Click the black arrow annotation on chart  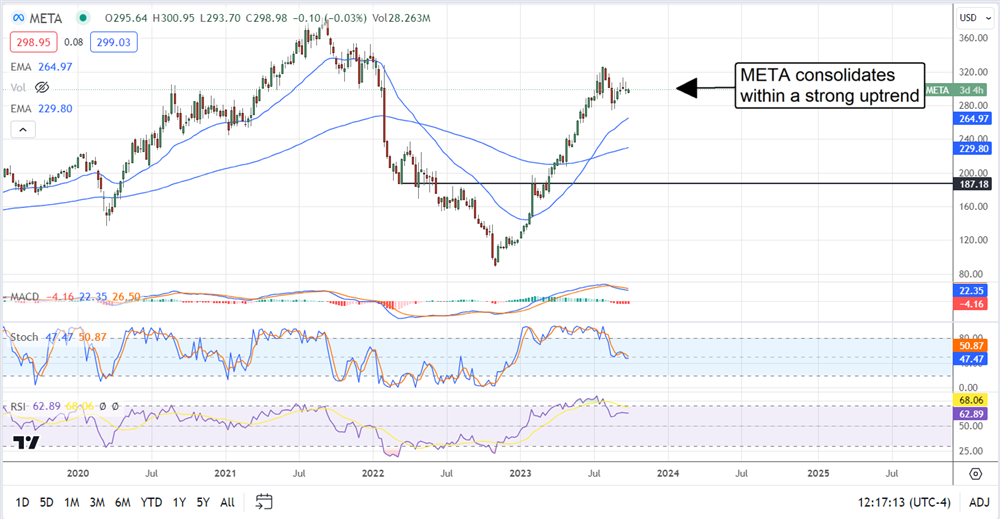(x=703, y=88)
